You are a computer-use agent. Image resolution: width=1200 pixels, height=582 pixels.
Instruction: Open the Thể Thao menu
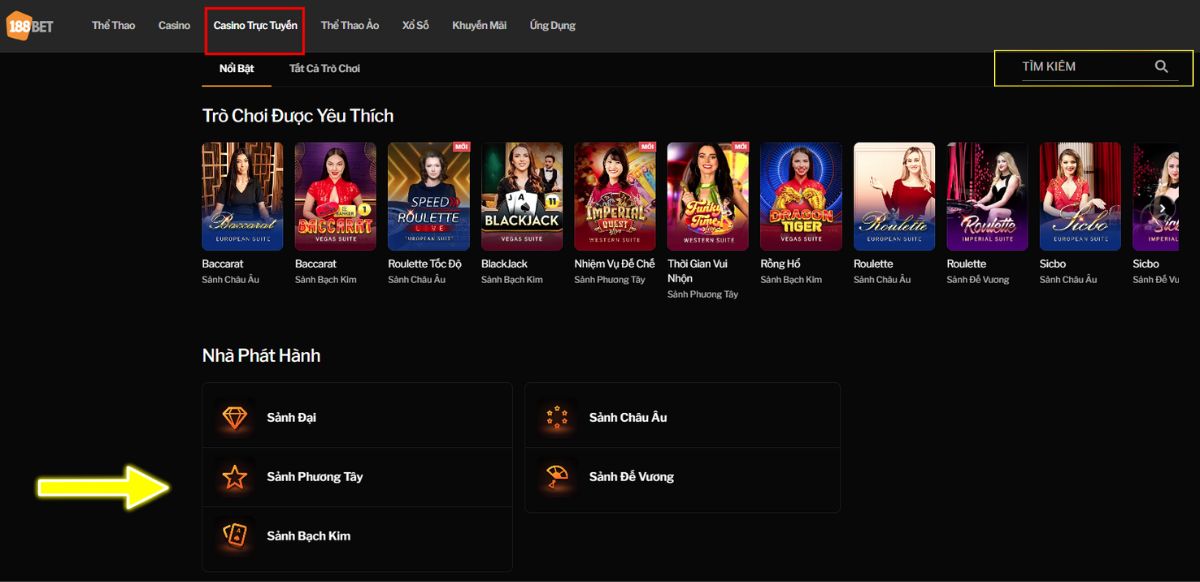pyautogui.click(x=113, y=25)
